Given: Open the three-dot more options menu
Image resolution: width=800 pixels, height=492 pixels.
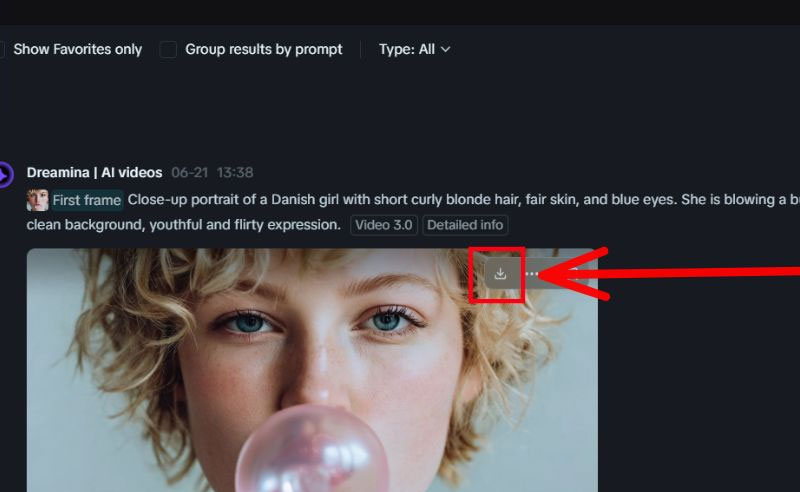Looking at the screenshot, I should point(532,274).
